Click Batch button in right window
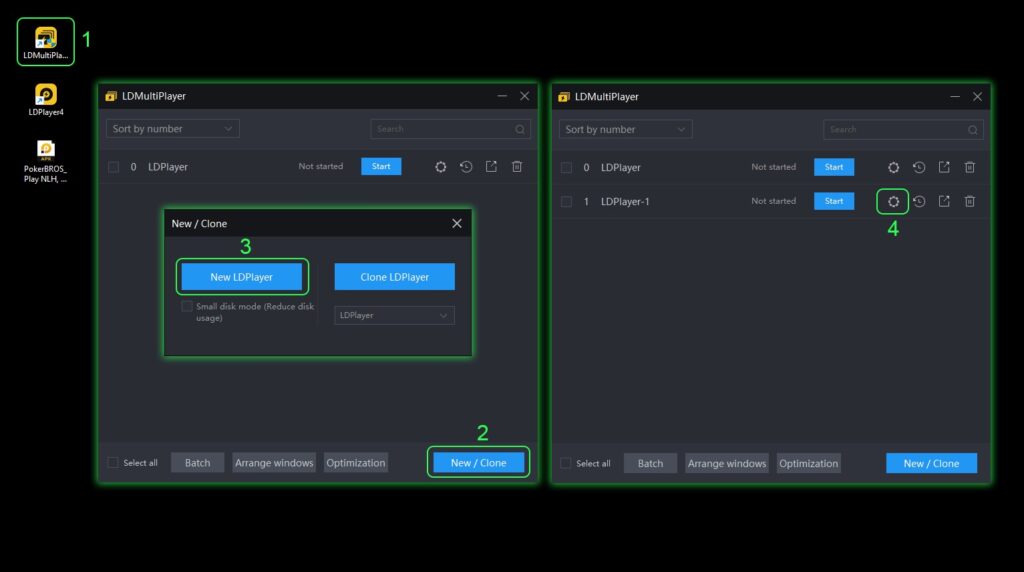Screen dimensions: 1024x572 (650, 463)
